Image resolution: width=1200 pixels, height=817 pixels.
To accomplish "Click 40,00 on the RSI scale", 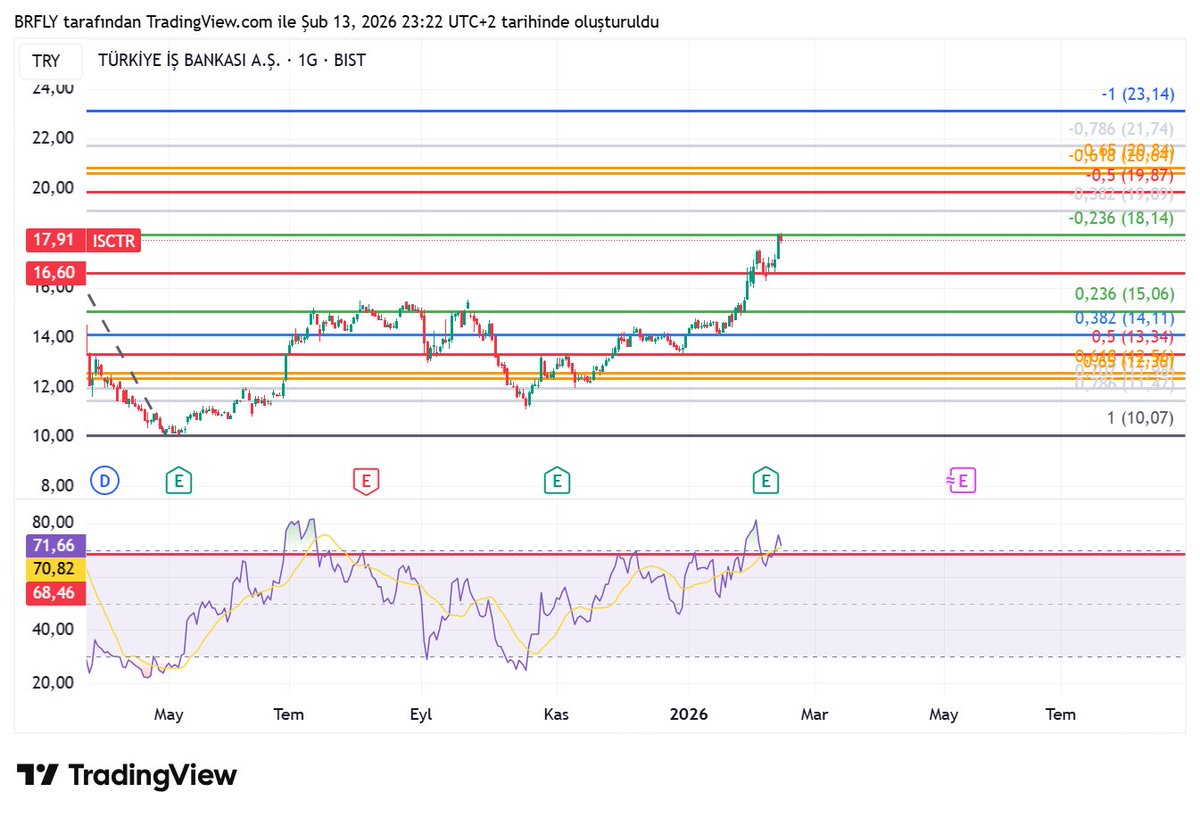I will coord(53,629).
